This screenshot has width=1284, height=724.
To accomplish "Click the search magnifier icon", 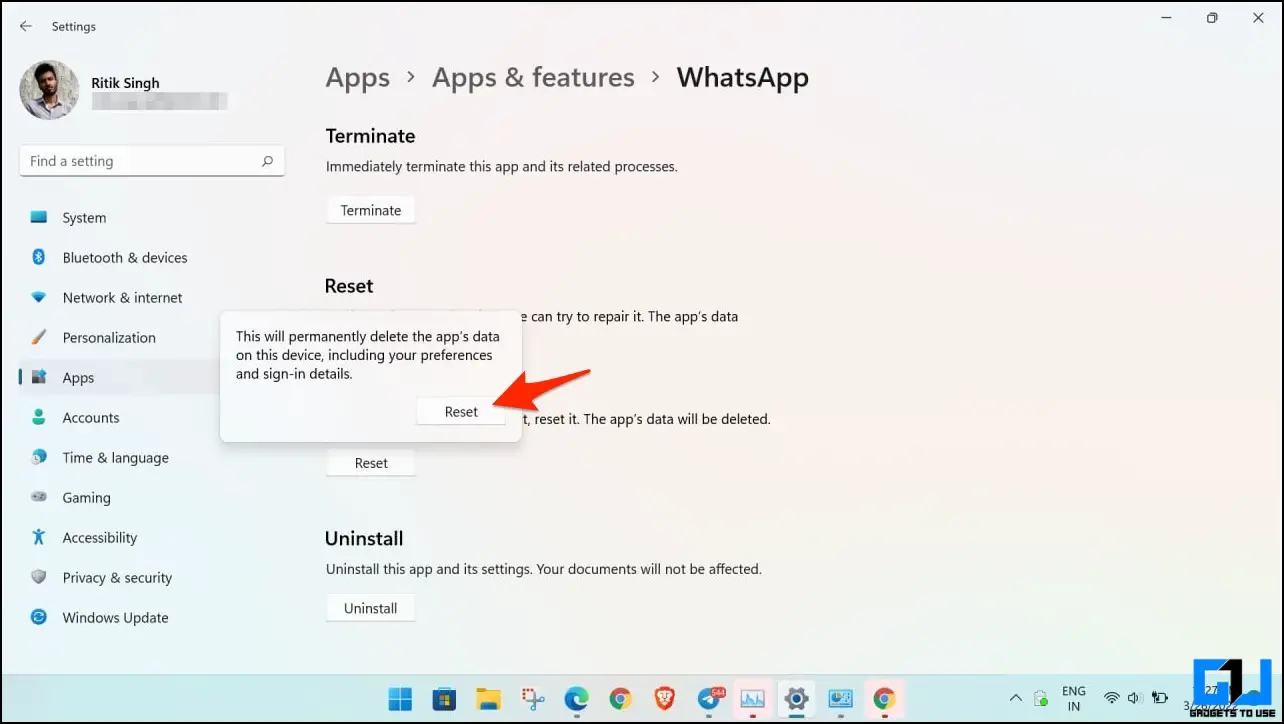I will point(267,161).
